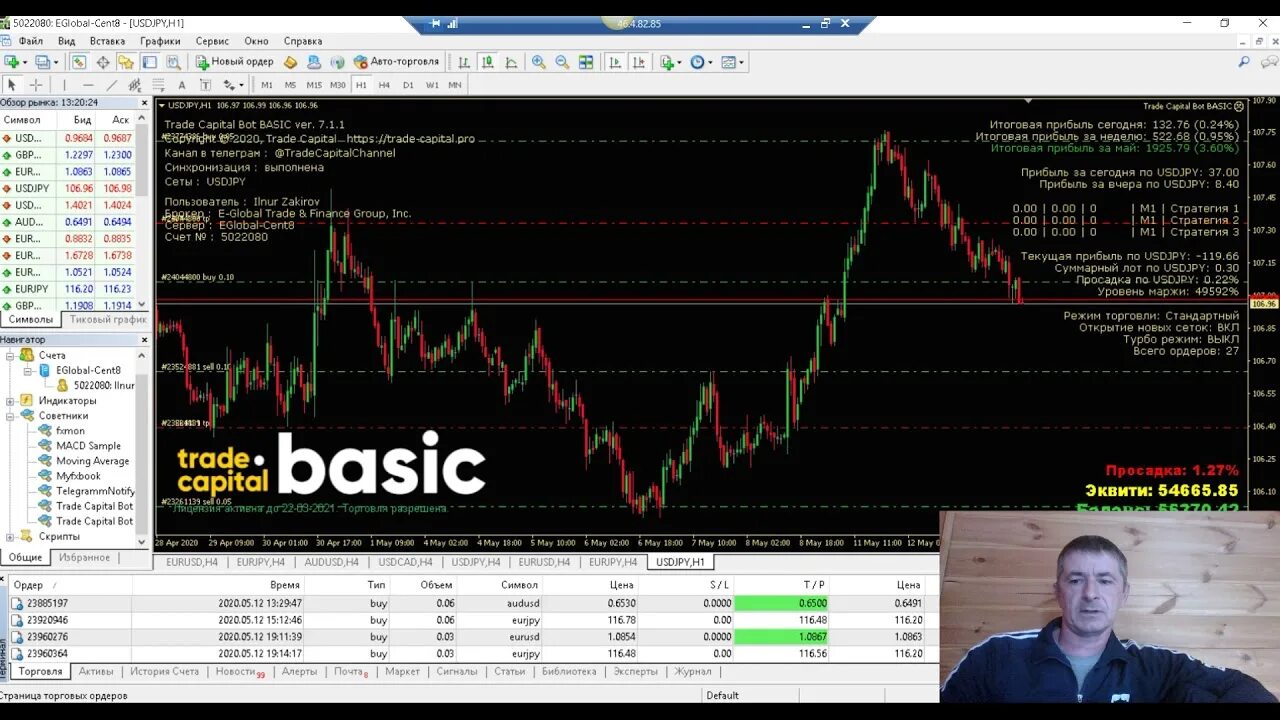1280x720 pixels.
Task: Open the Эксперты terminal tab
Action: pos(635,671)
